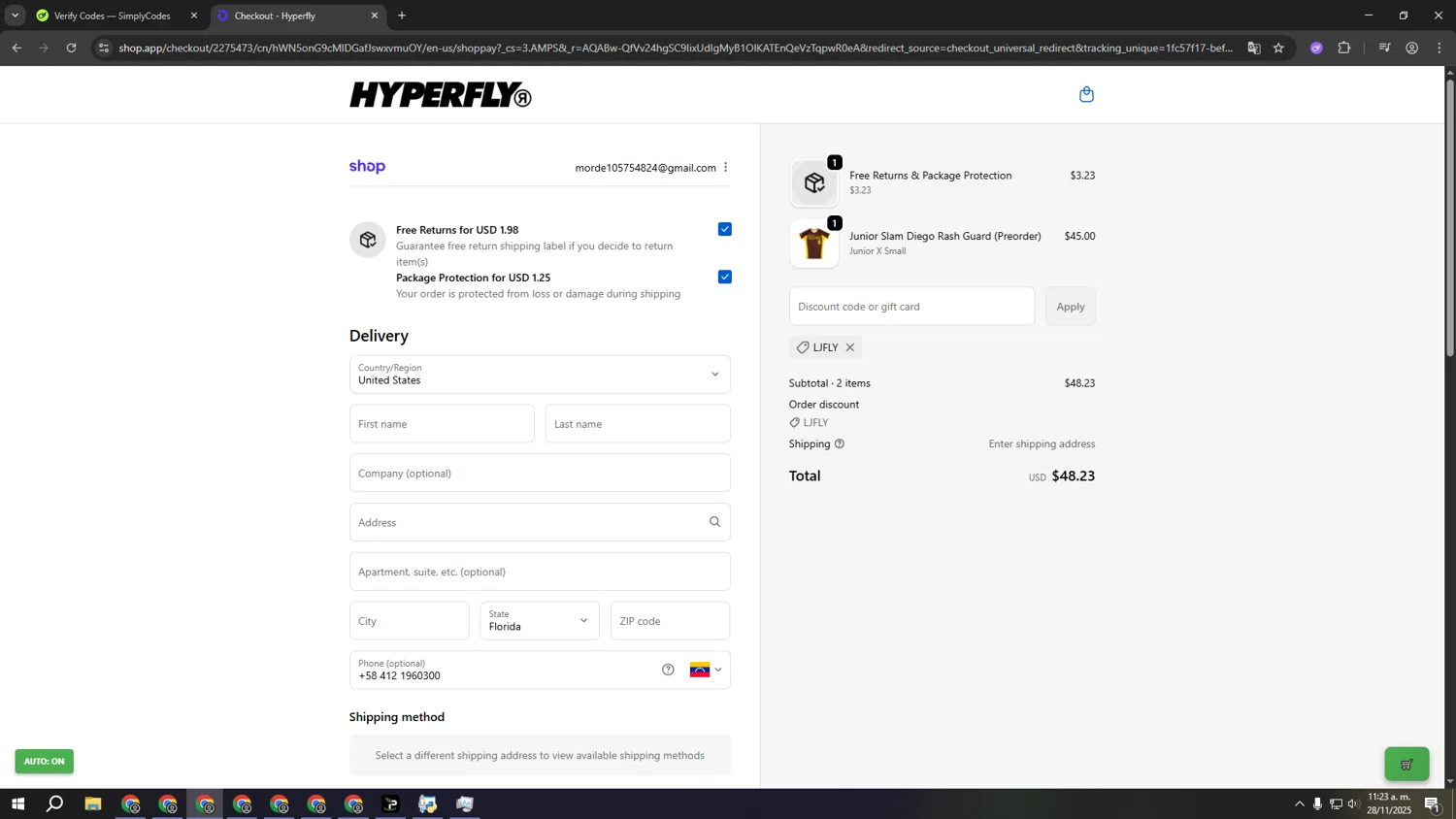Click the translate page icon
This screenshot has height=819, width=1456.
[1254, 48]
